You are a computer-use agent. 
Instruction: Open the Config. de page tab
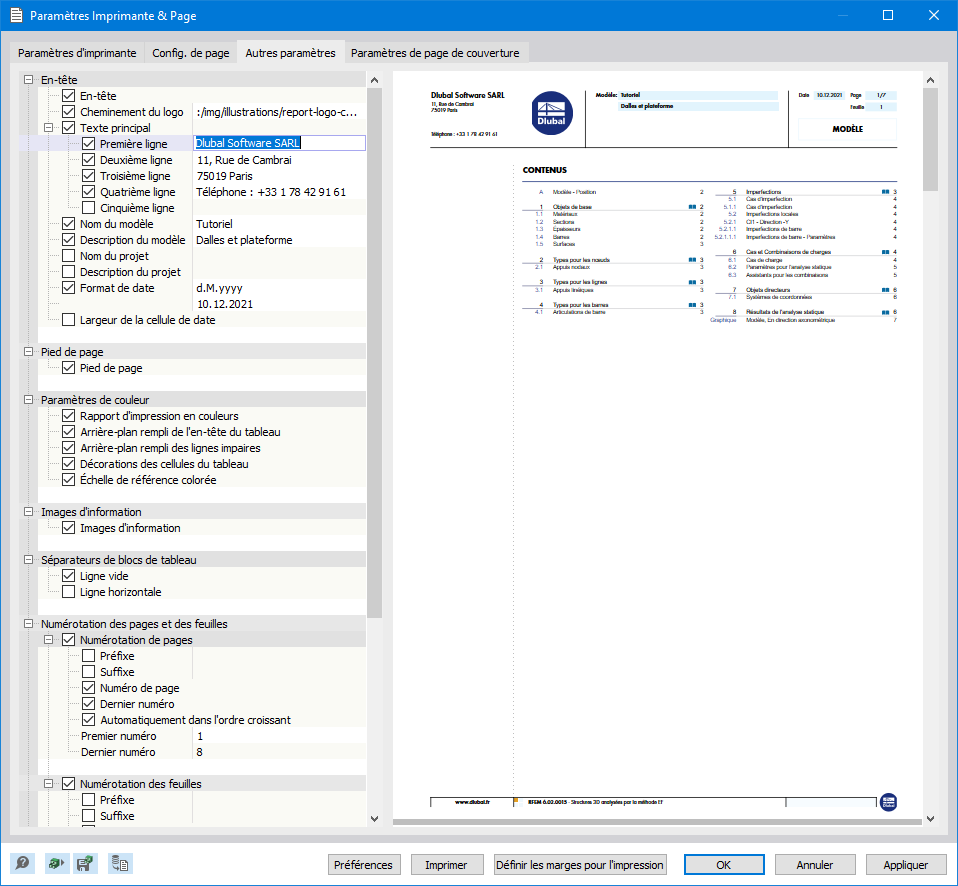[191, 53]
